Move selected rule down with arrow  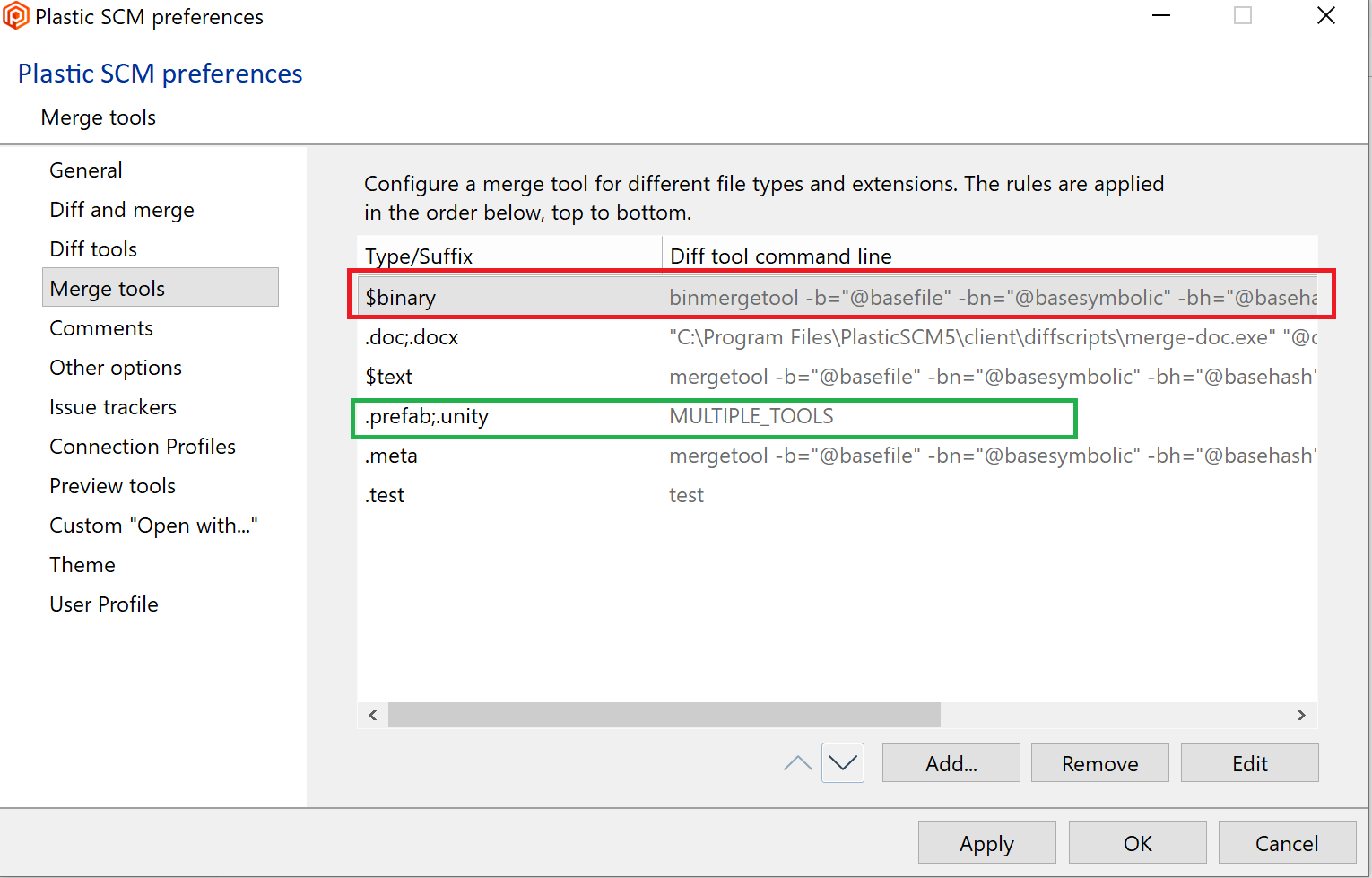pyautogui.click(x=843, y=763)
